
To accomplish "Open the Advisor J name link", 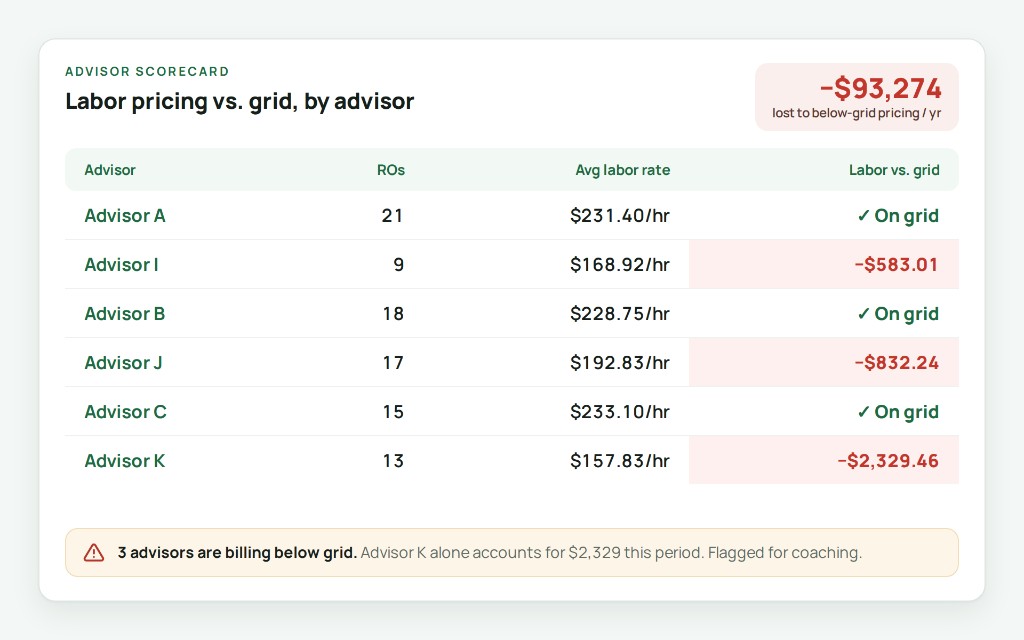I will (123, 362).
